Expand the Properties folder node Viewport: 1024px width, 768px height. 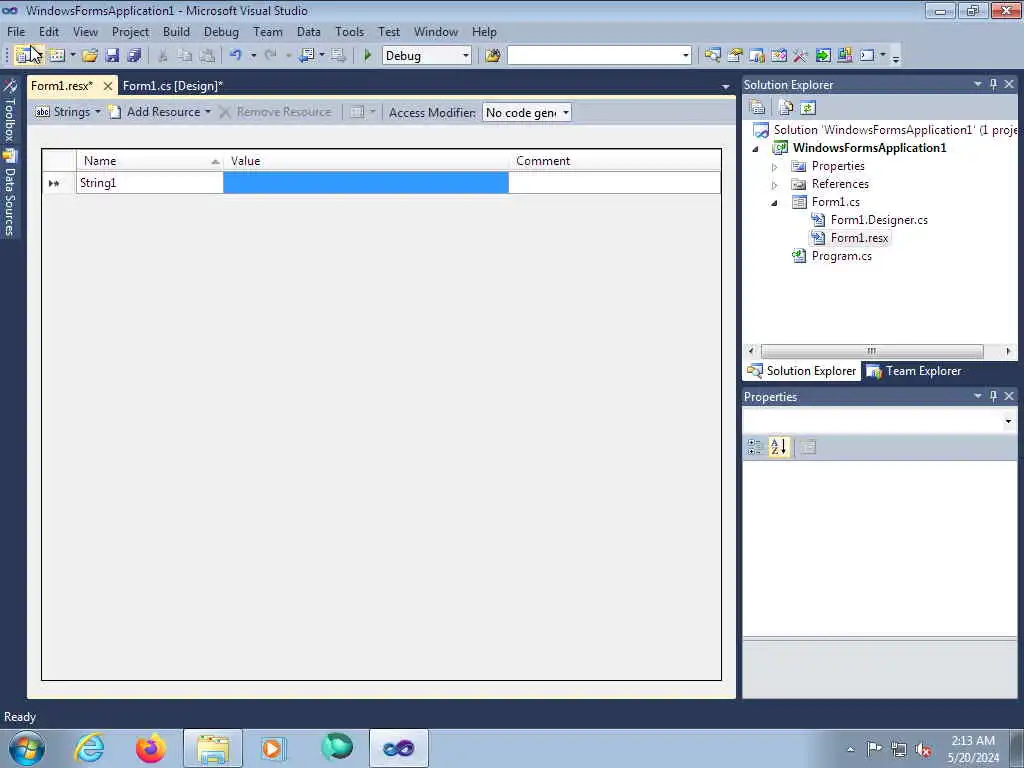(x=775, y=167)
